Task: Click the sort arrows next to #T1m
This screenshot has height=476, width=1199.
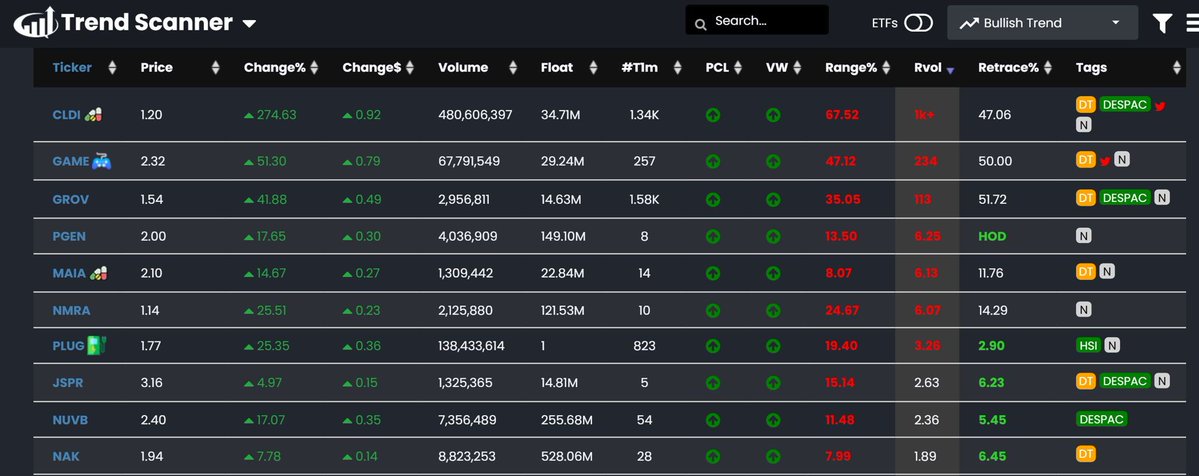Action: [677, 67]
